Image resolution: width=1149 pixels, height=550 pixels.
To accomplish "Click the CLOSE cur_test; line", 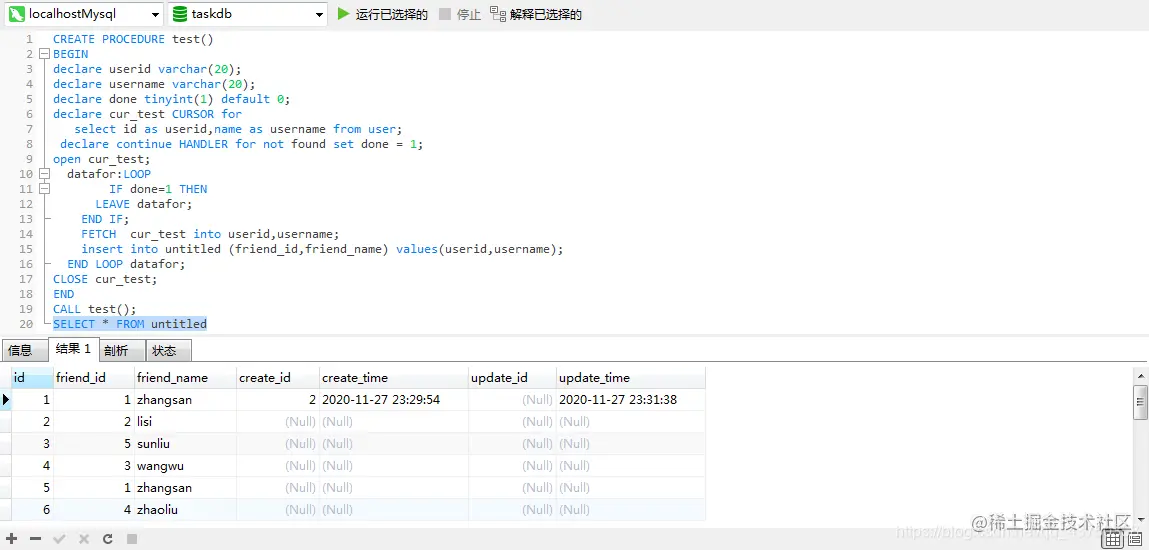I will tap(105, 279).
